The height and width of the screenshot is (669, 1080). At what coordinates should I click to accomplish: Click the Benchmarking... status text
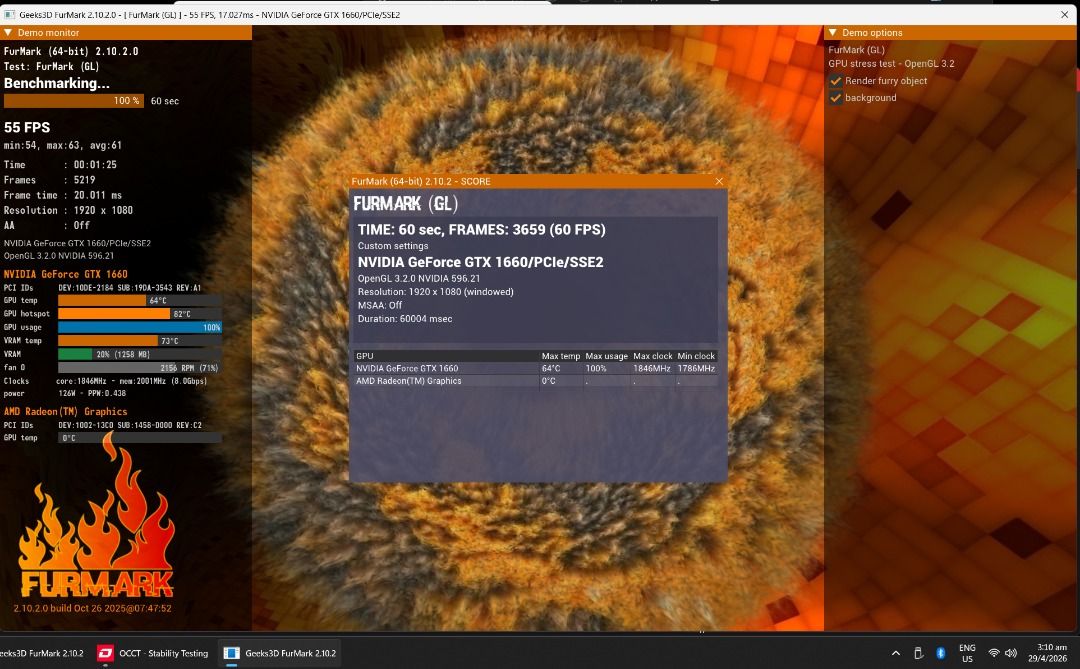point(56,83)
